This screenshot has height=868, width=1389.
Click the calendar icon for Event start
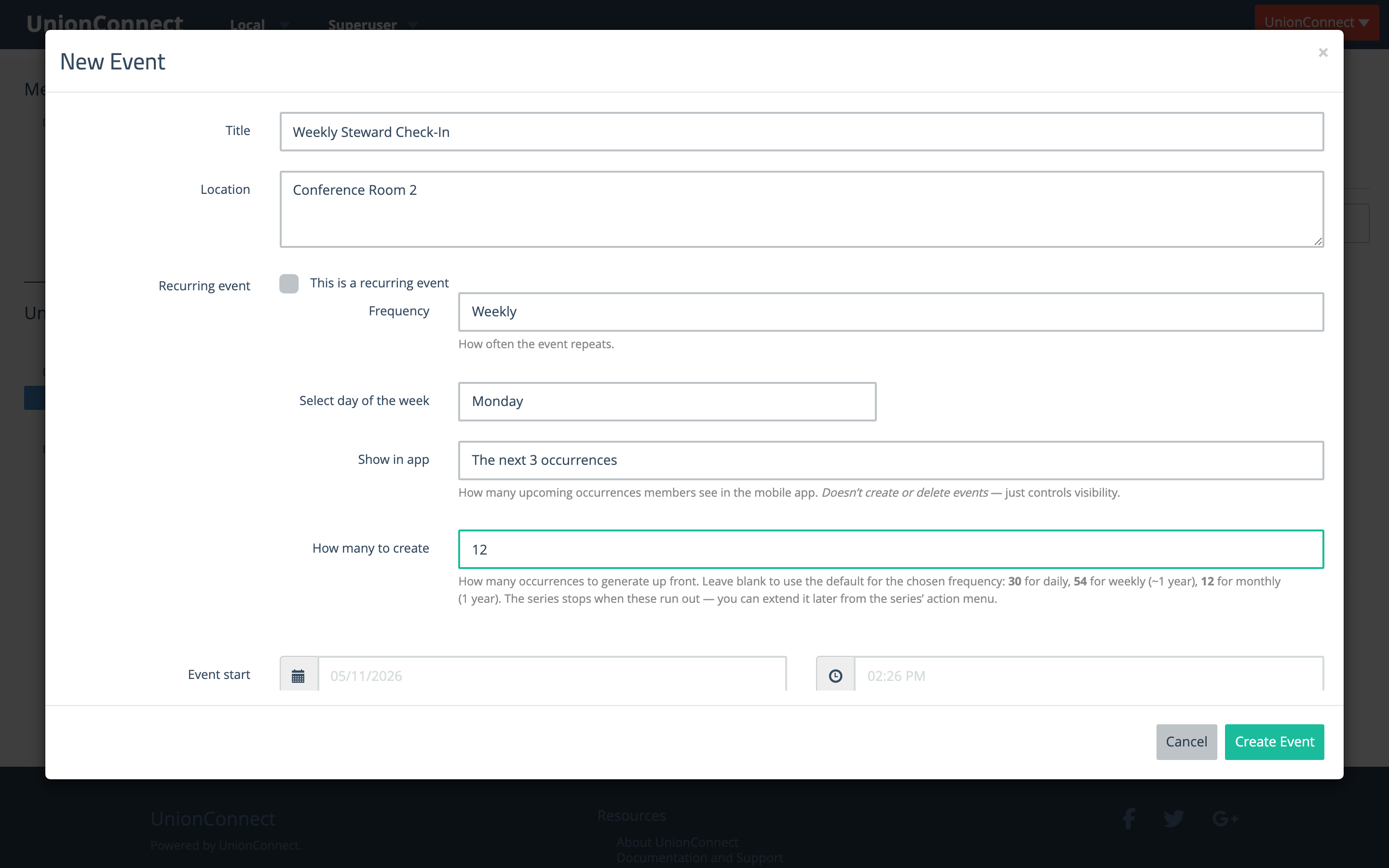tap(299, 675)
